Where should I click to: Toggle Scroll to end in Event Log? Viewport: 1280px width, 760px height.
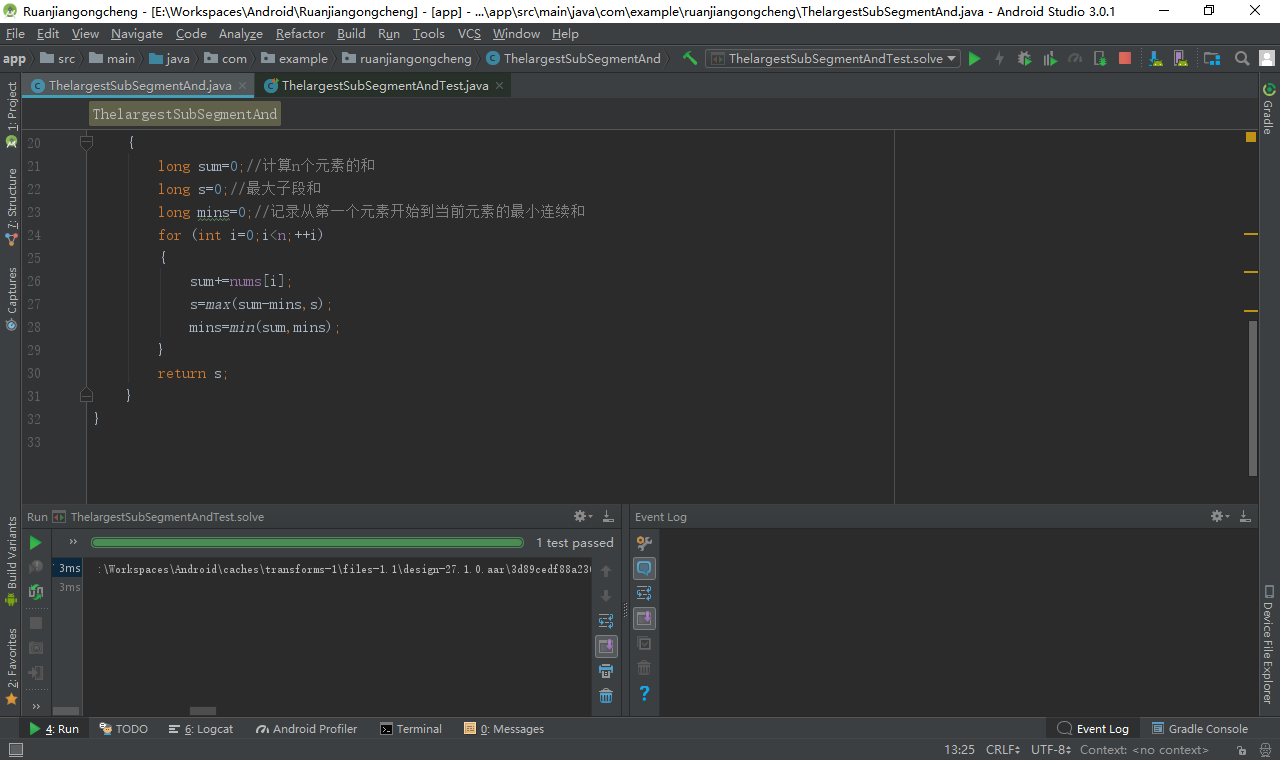[x=644, y=618]
